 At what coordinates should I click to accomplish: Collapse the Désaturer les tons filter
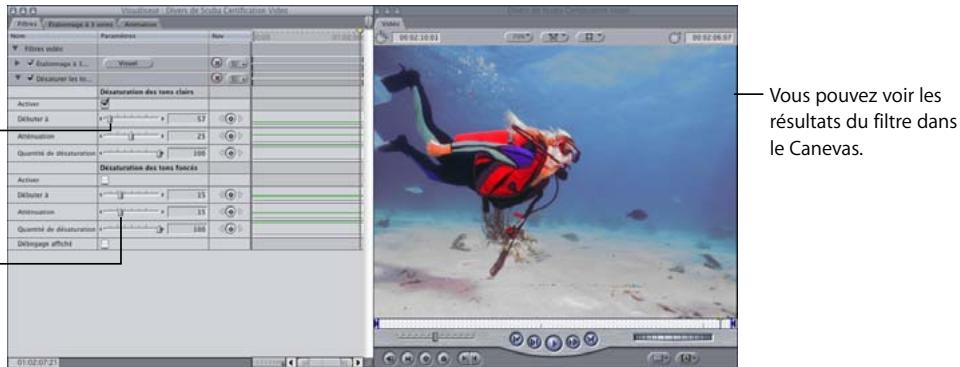[x=17, y=78]
